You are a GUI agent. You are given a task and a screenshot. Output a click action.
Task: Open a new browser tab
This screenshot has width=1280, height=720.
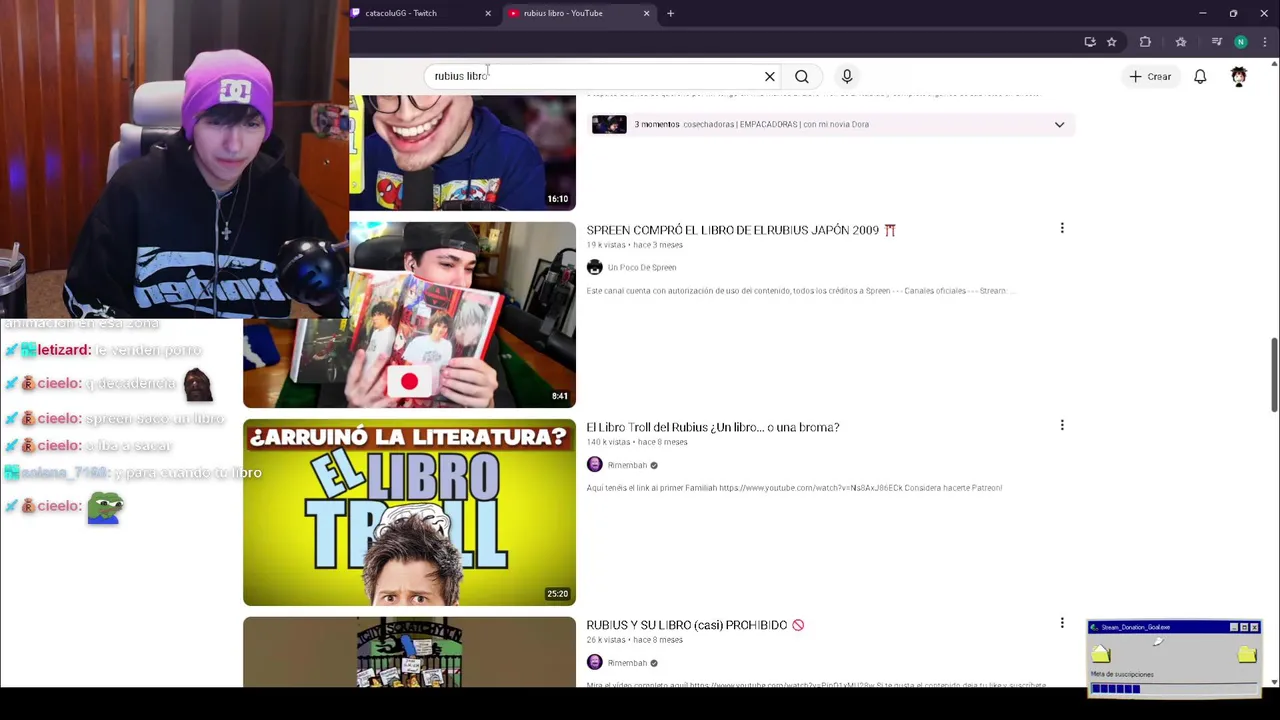[670, 13]
